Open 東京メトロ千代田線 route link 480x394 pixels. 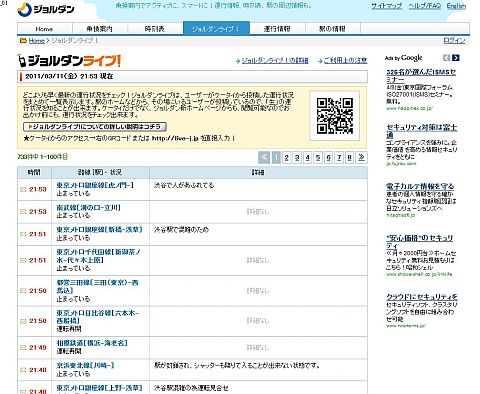point(98,256)
